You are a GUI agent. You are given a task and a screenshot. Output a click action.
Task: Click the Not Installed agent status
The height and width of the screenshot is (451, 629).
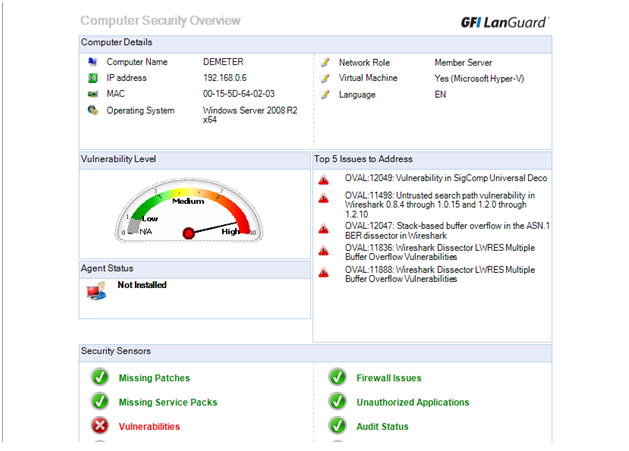(x=142, y=285)
